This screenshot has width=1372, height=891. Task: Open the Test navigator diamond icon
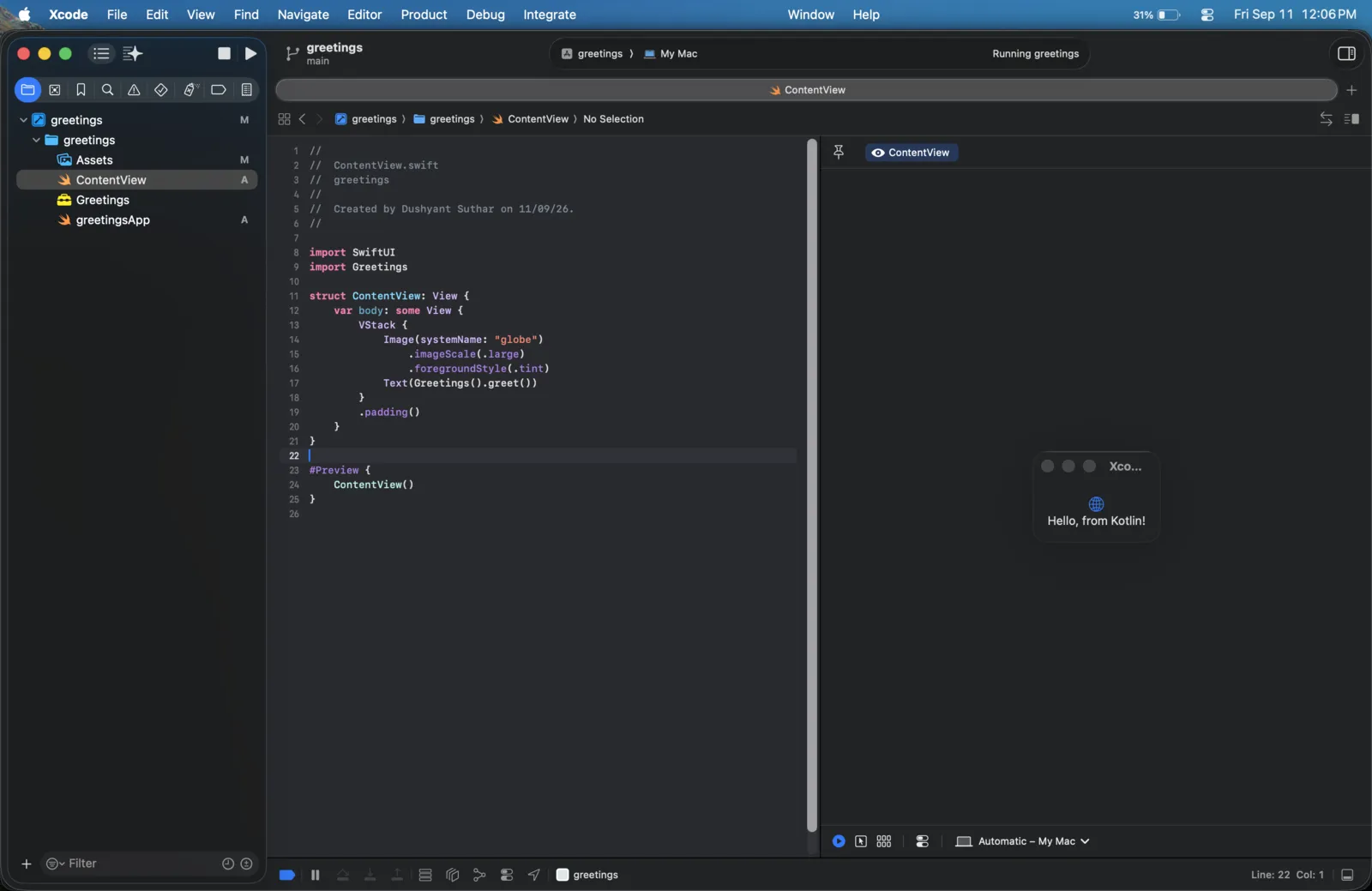coord(161,90)
